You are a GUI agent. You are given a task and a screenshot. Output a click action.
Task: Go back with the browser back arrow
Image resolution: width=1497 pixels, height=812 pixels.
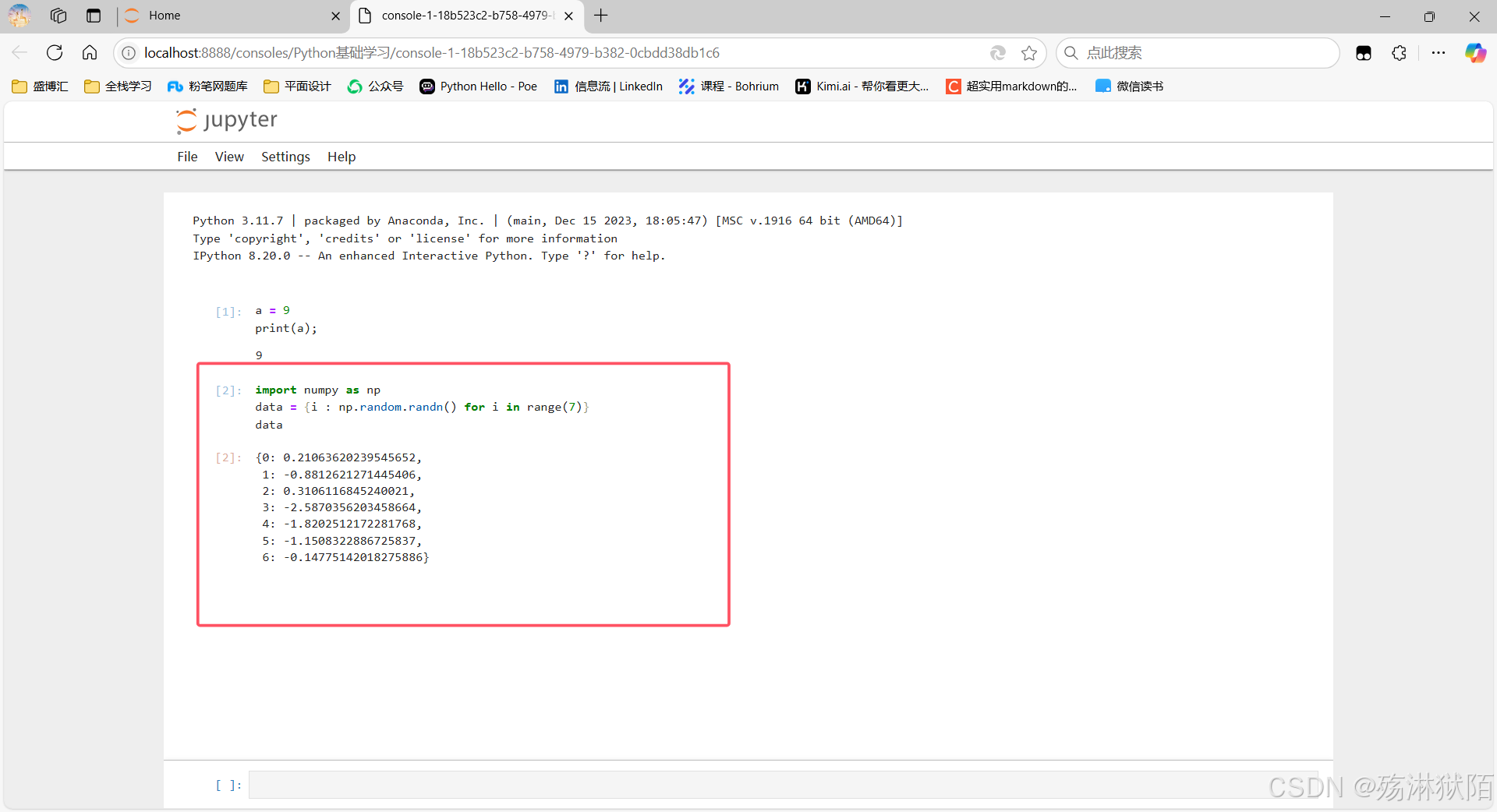tap(19, 52)
